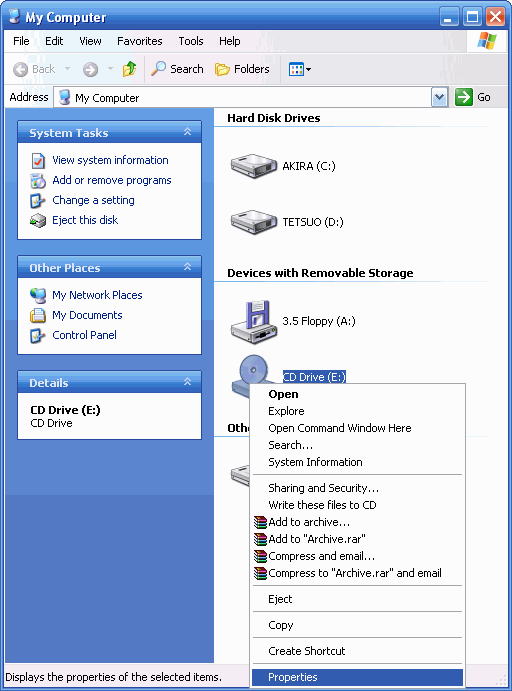Open My Network Places link

[97, 295]
